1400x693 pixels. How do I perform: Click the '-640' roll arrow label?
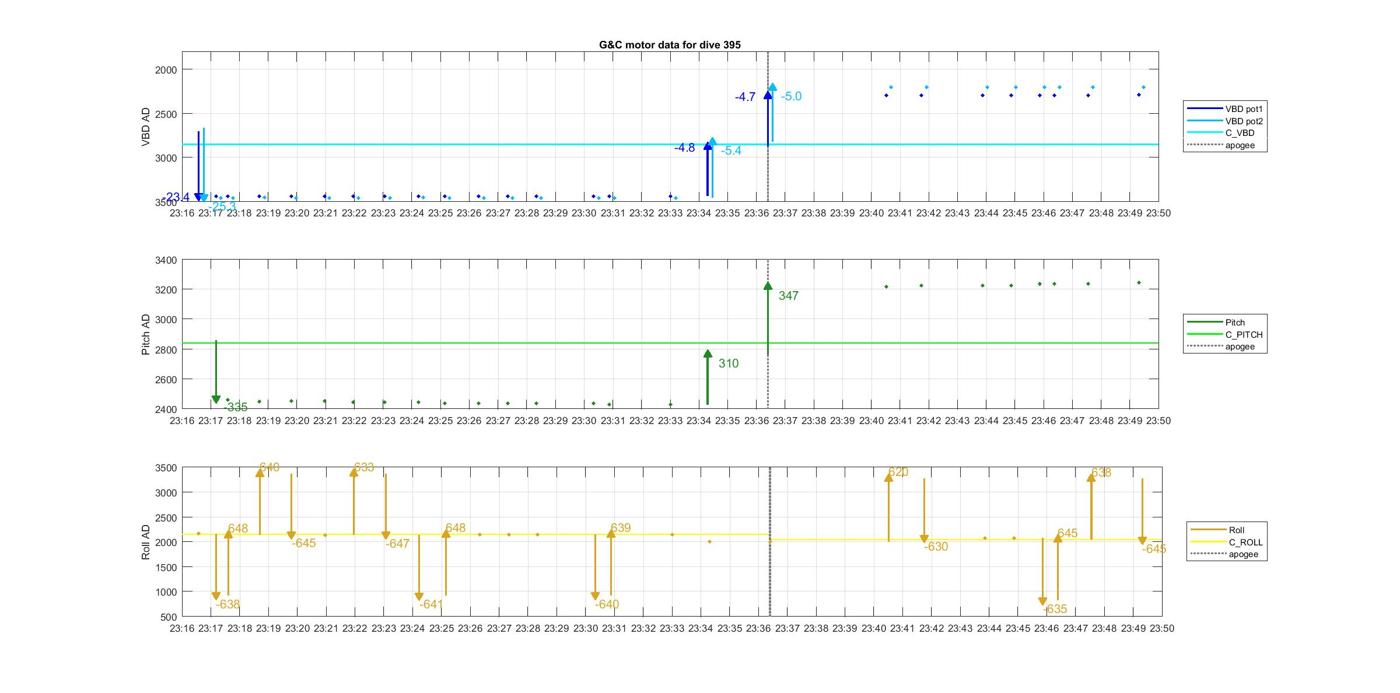point(607,605)
